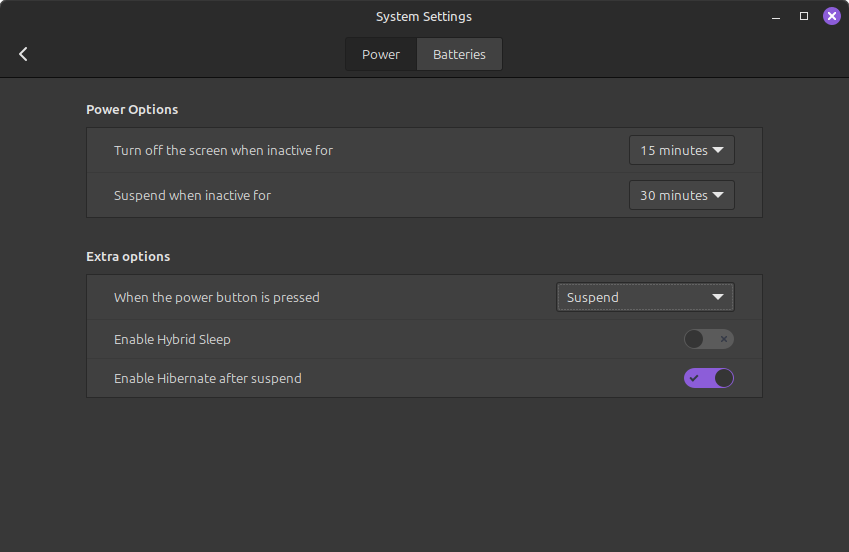Image resolution: width=849 pixels, height=552 pixels.
Task: Open the Batteries tab
Action: (459, 54)
